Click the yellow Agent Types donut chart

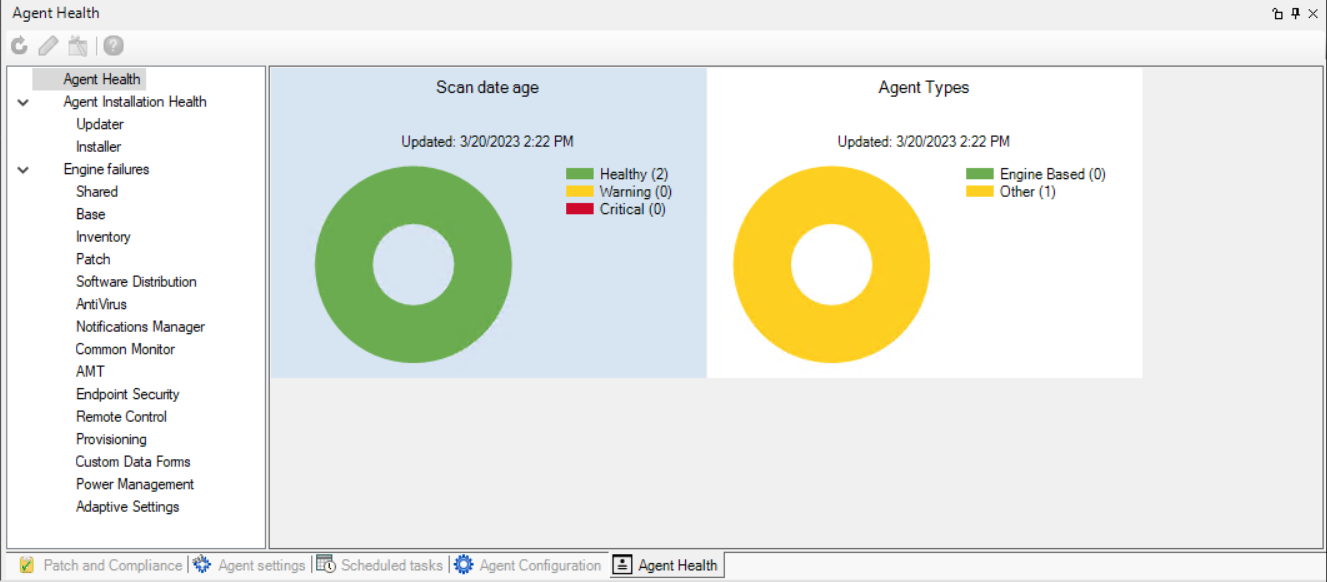pyautogui.click(x=758, y=265)
